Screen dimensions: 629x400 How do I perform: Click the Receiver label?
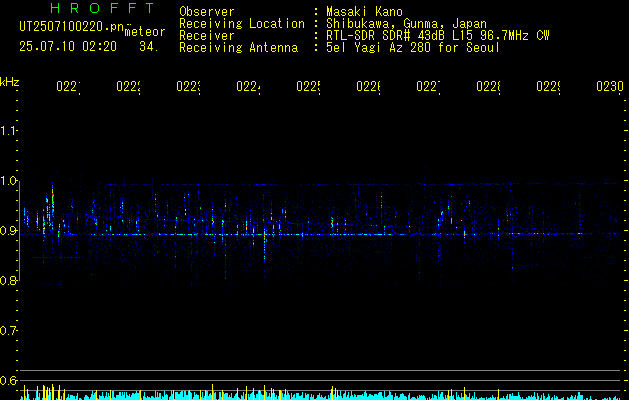(x=207, y=36)
